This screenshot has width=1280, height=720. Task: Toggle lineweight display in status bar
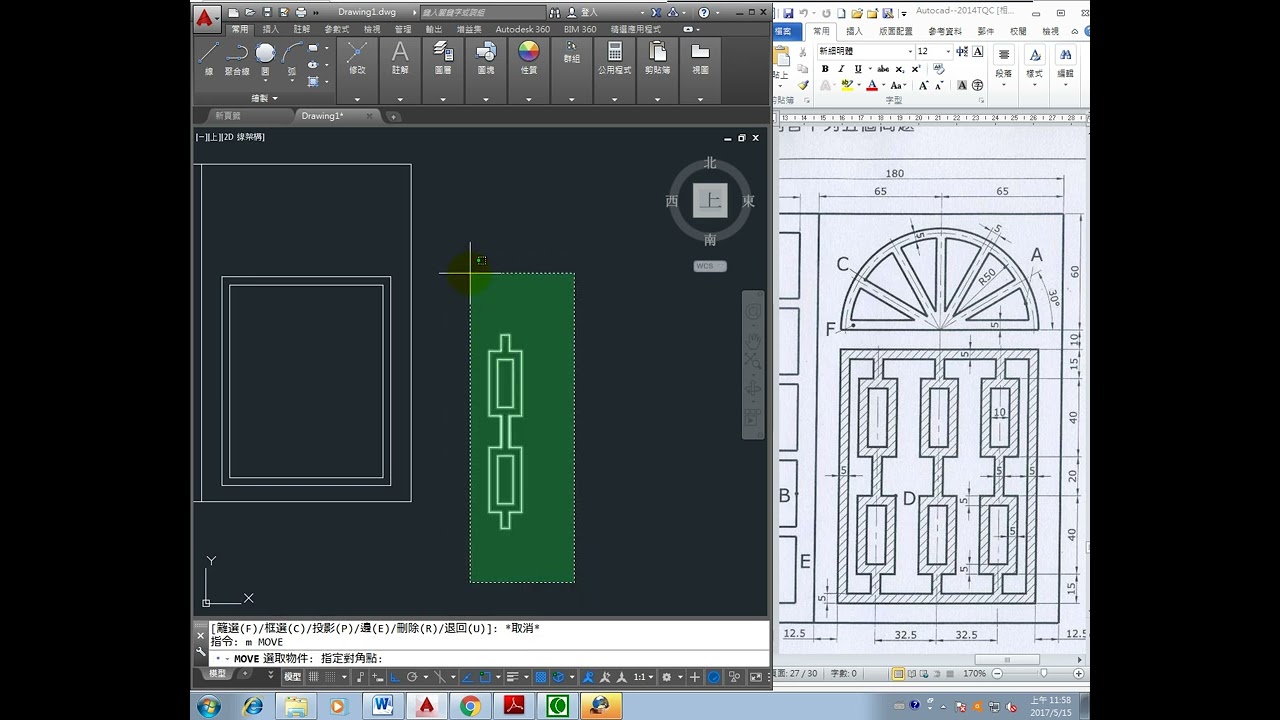(512, 677)
